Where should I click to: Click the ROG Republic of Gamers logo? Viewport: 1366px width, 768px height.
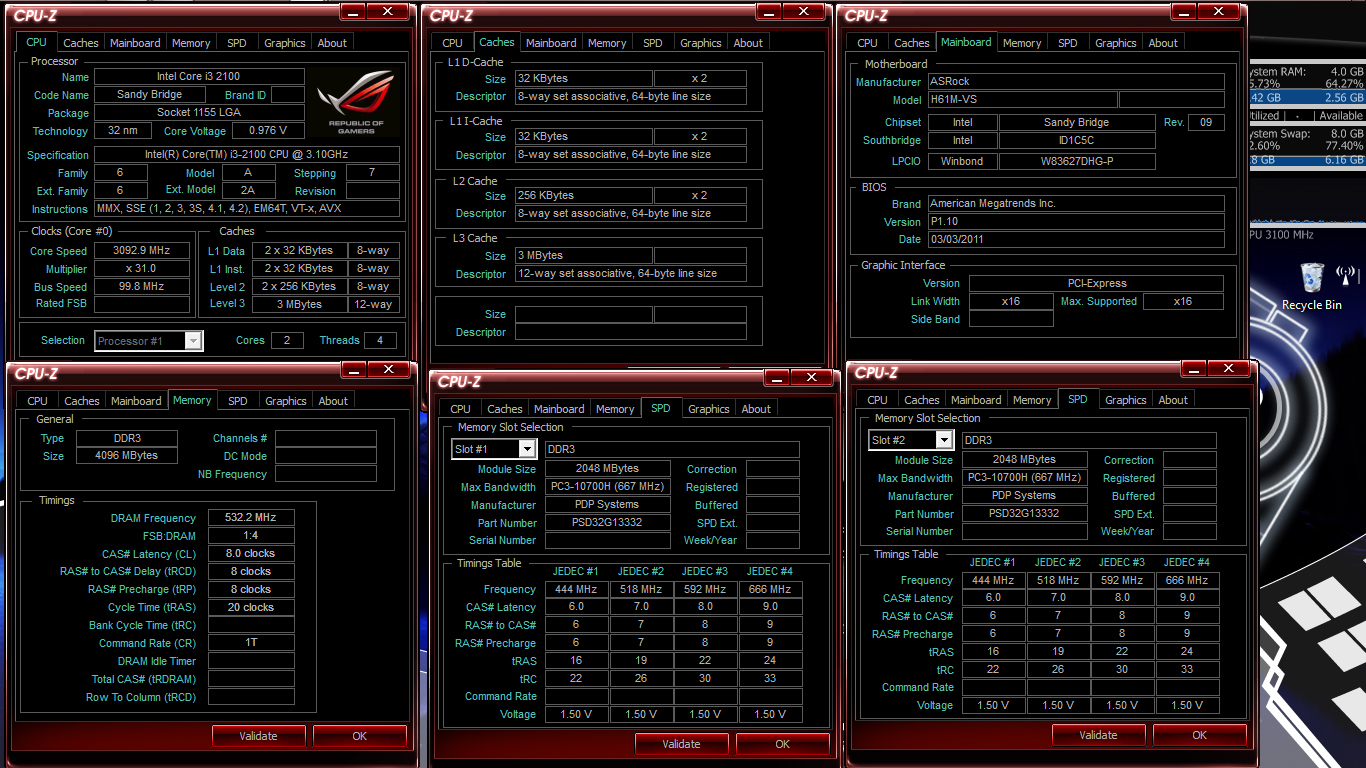tap(355, 103)
